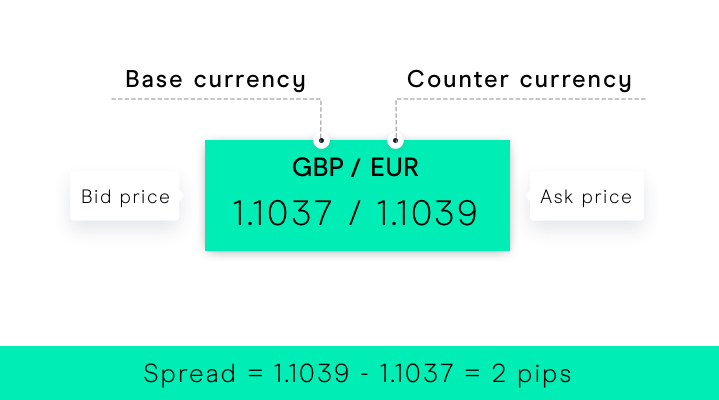Click 1.1039 in the spread formula
Image resolution: width=719 pixels, height=400 pixels.
311,373
